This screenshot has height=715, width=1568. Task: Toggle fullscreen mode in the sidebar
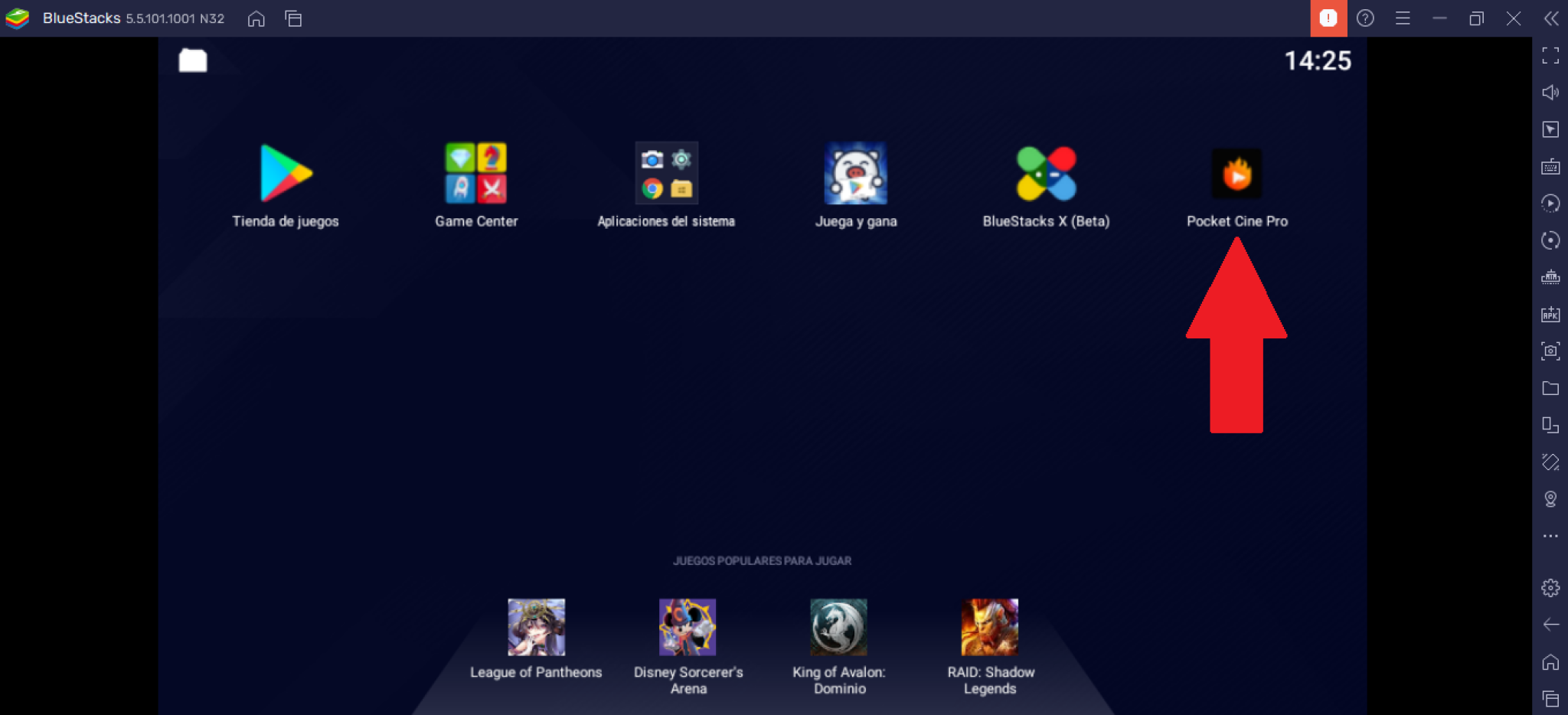(1550, 55)
